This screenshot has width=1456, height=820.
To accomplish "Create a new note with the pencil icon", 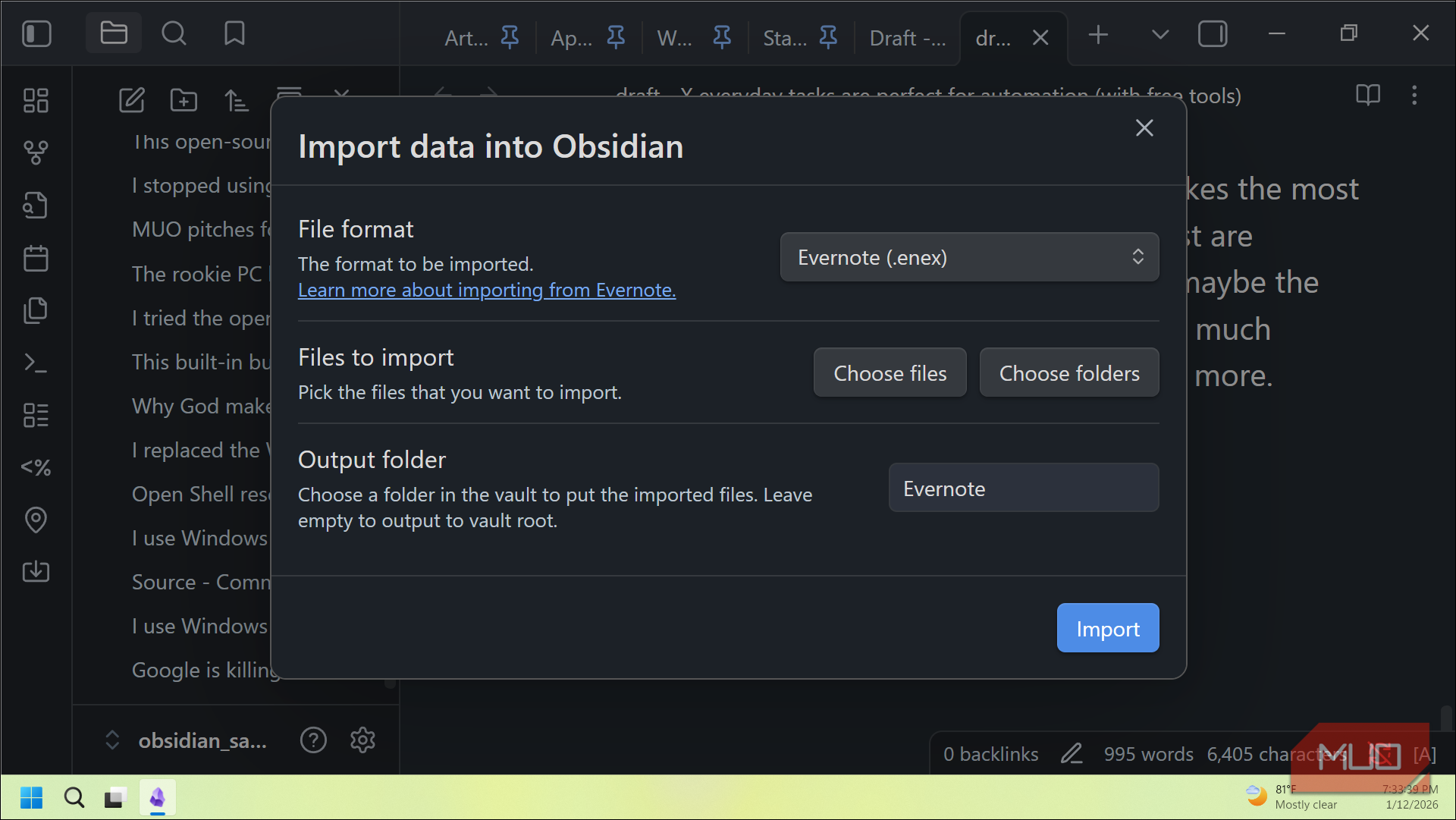I will tap(131, 100).
